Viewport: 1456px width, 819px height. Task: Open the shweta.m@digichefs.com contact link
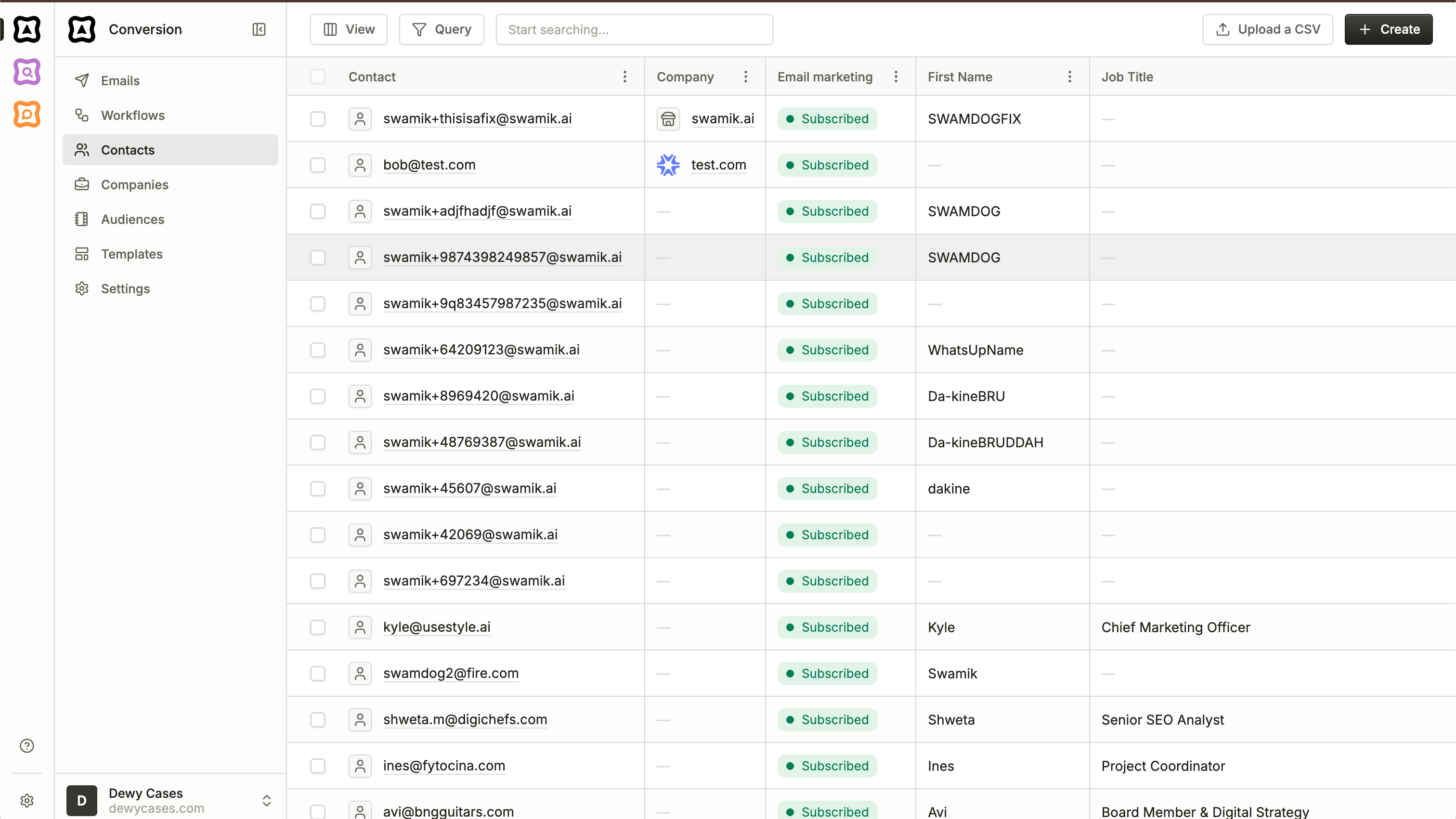point(465,719)
